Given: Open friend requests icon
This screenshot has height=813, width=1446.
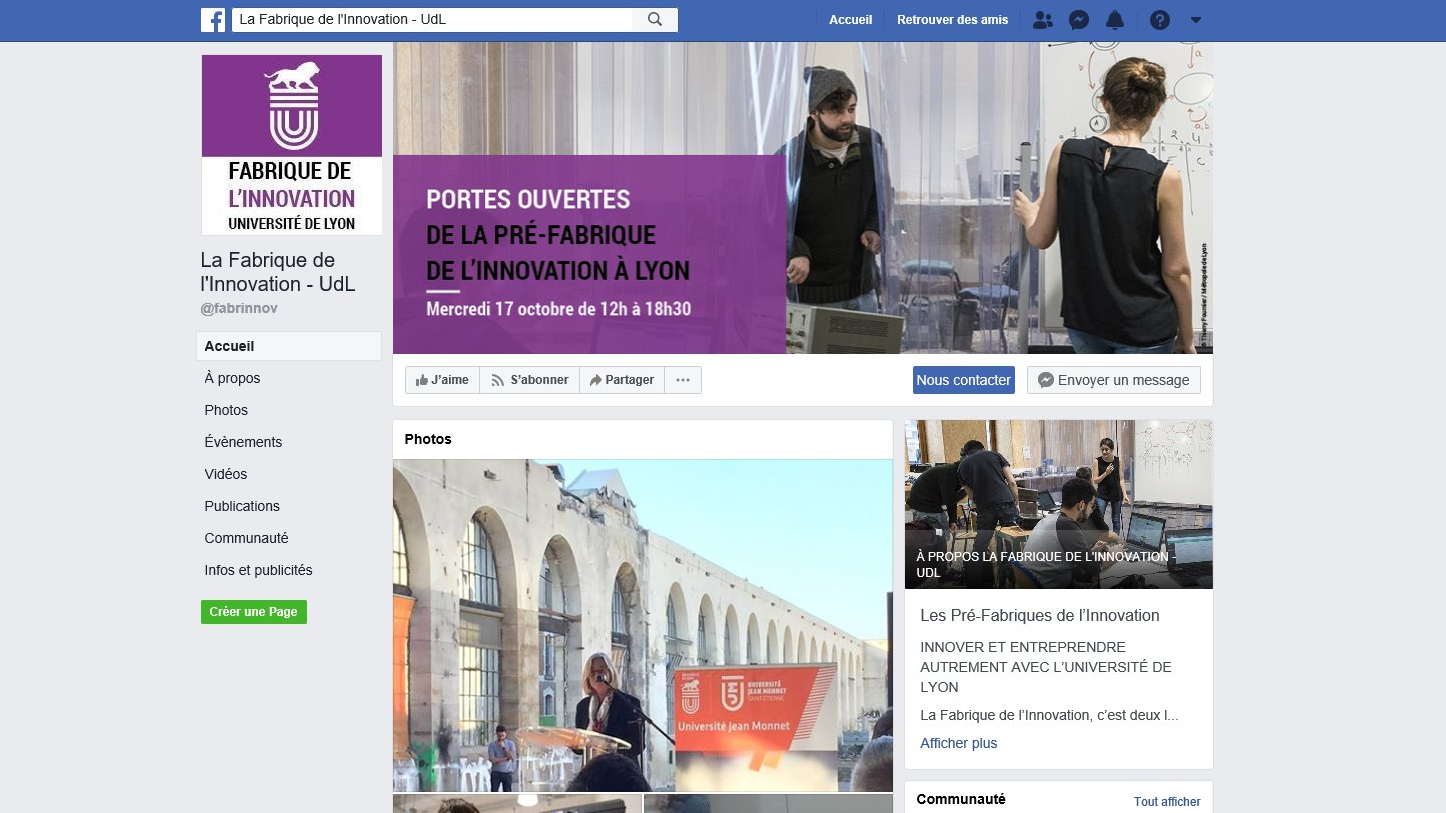Looking at the screenshot, I should (x=1043, y=19).
